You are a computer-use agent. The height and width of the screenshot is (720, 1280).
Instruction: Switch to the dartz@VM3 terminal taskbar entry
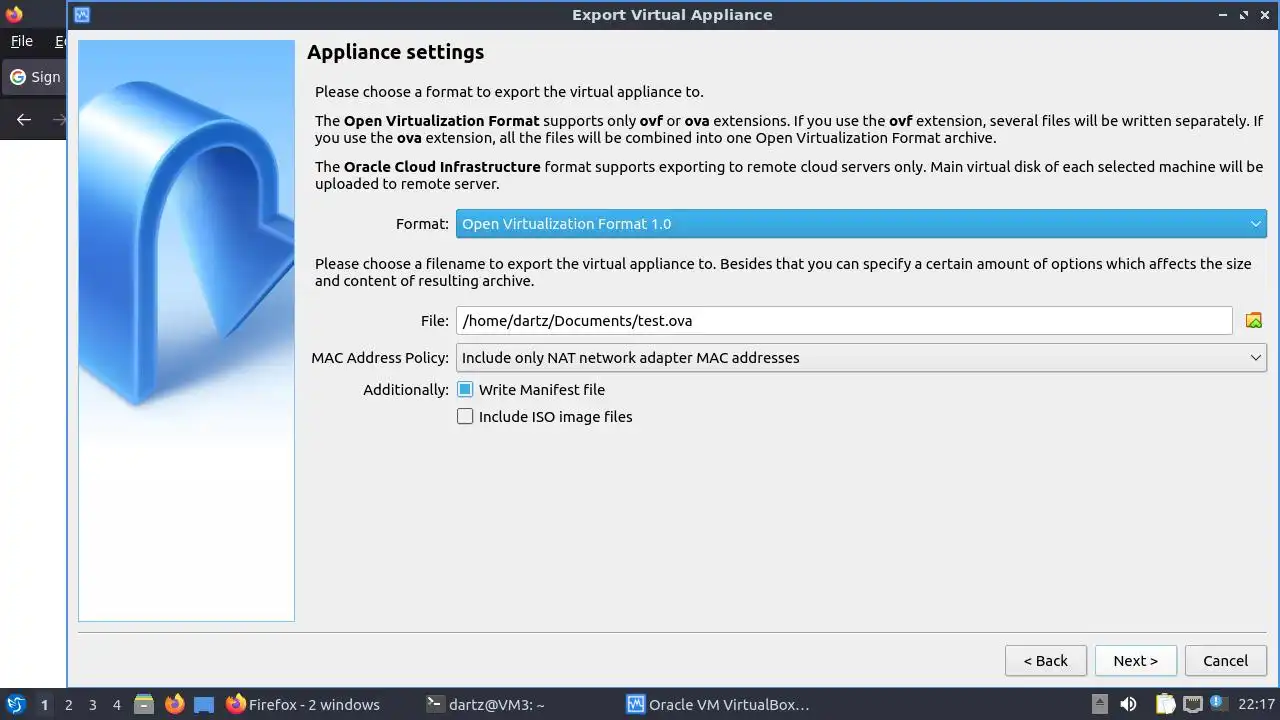(486, 704)
